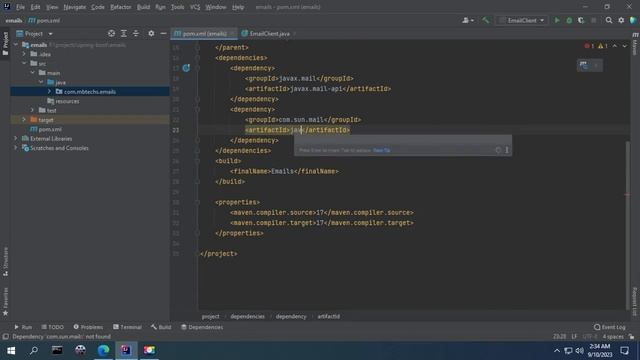The width and height of the screenshot is (640, 360).
Task: Open the VCS menu
Action: [x=195, y=7]
